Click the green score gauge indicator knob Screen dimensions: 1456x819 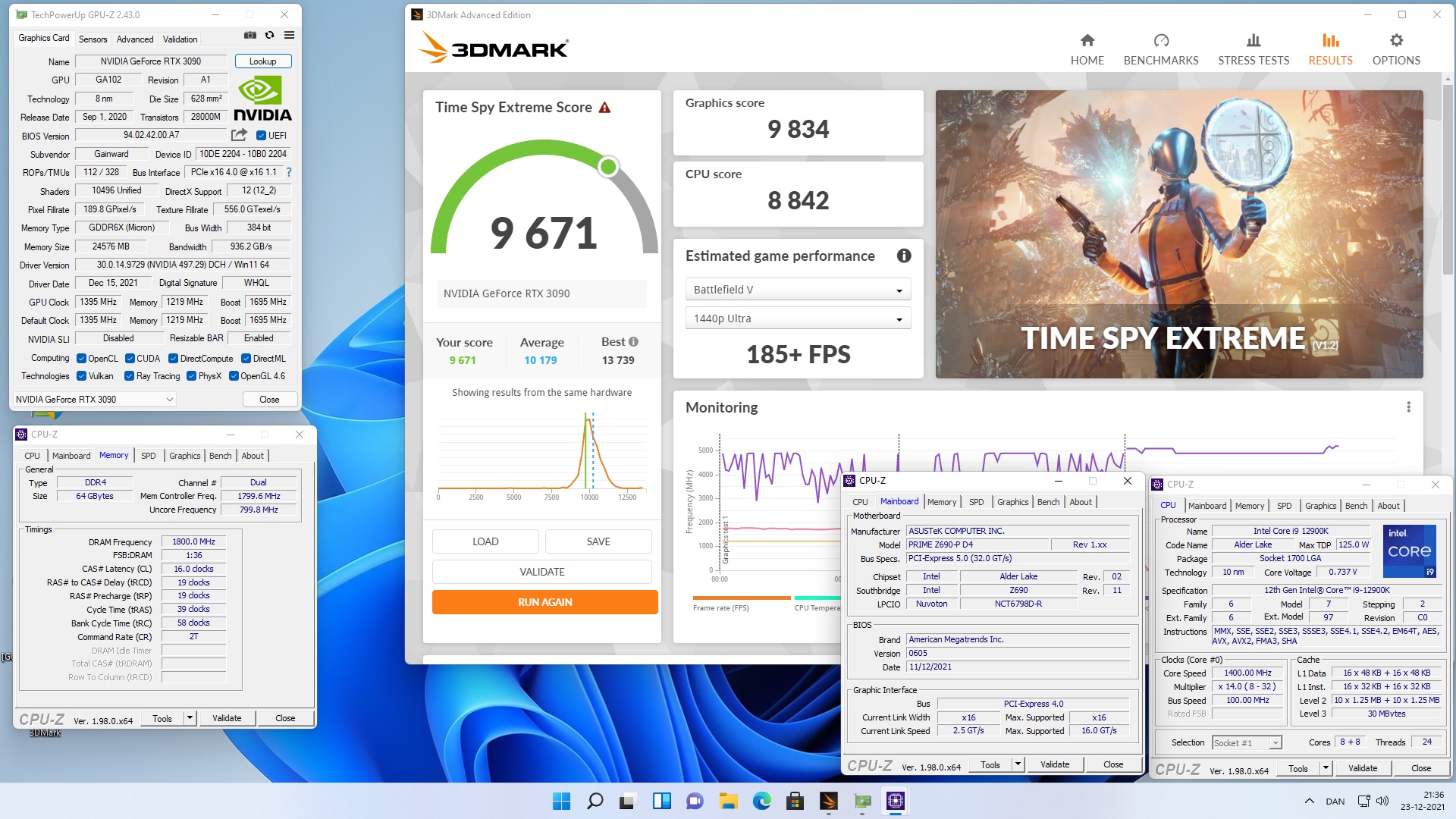(x=608, y=167)
